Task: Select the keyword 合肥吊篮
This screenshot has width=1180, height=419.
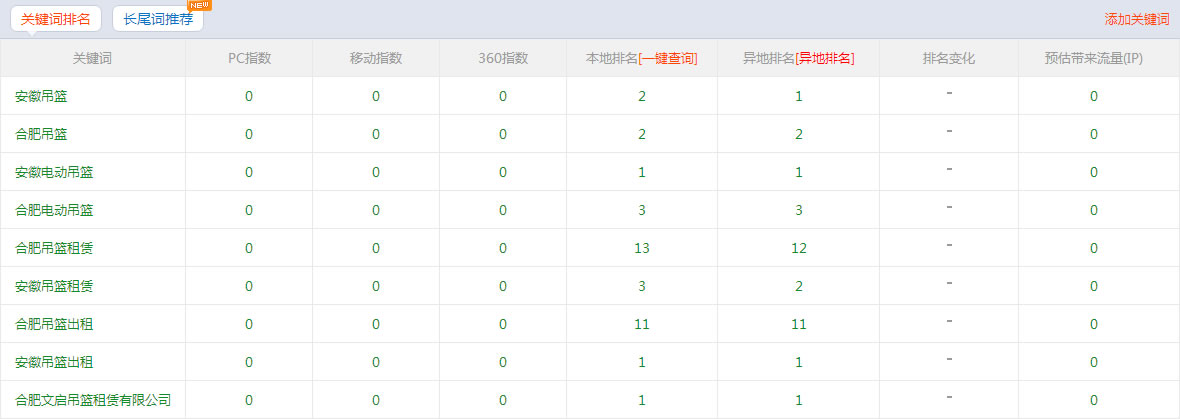Action: (42, 134)
